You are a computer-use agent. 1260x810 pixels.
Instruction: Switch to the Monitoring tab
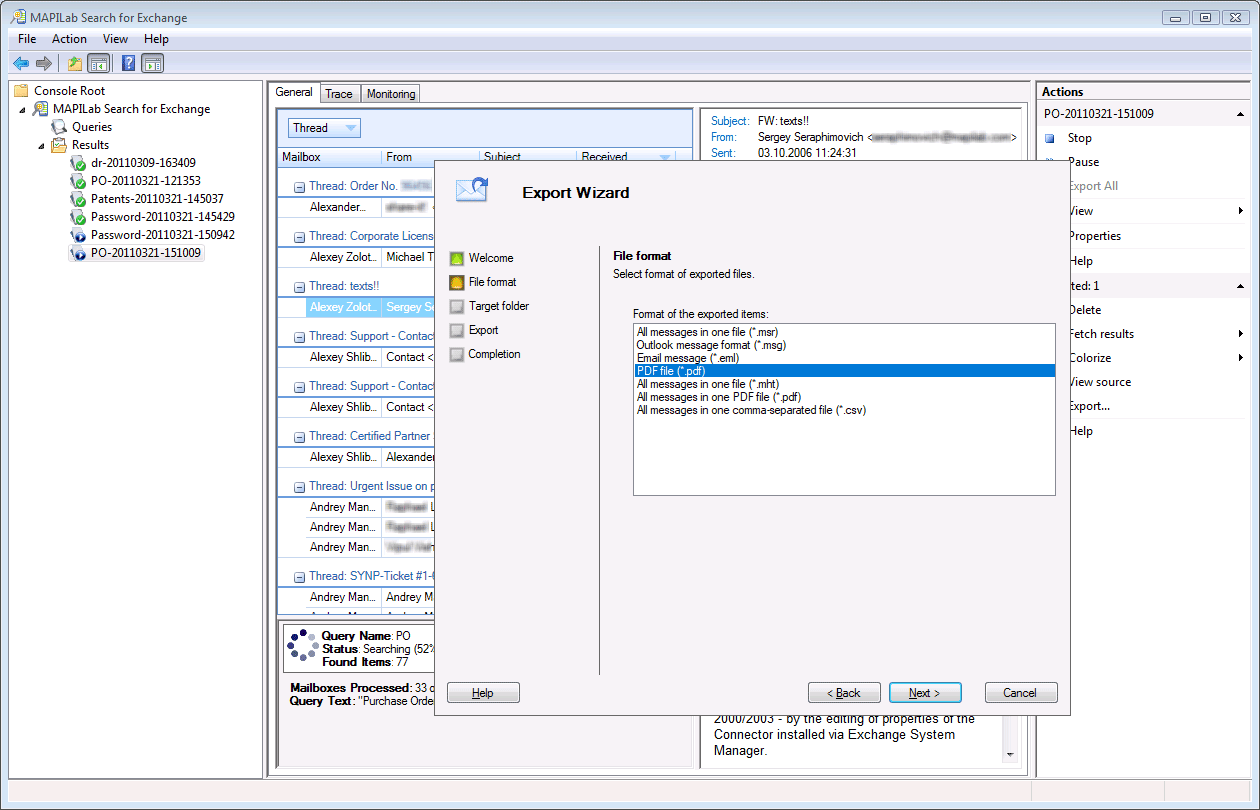pyautogui.click(x=391, y=94)
